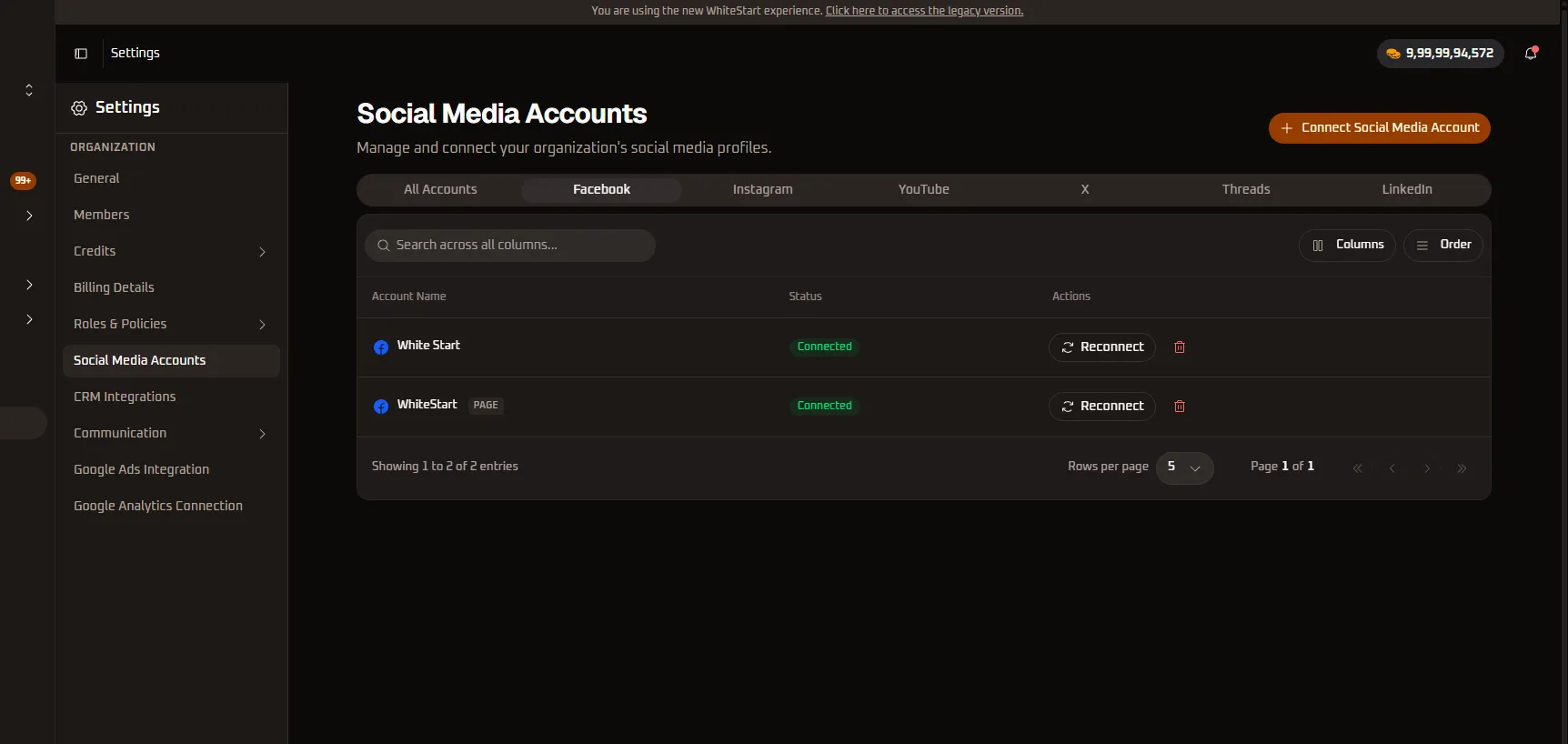The width and height of the screenshot is (1568, 744).
Task: Open General settings
Action: pos(171,178)
